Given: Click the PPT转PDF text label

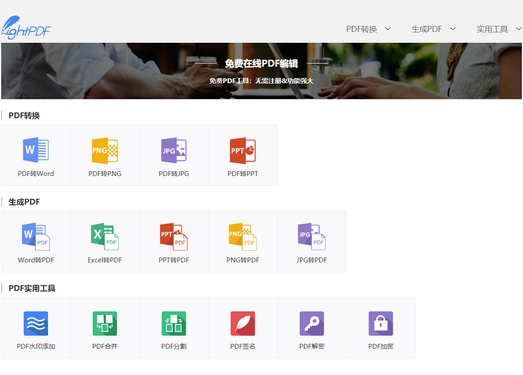Looking at the screenshot, I should pyautogui.click(x=174, y=260).
